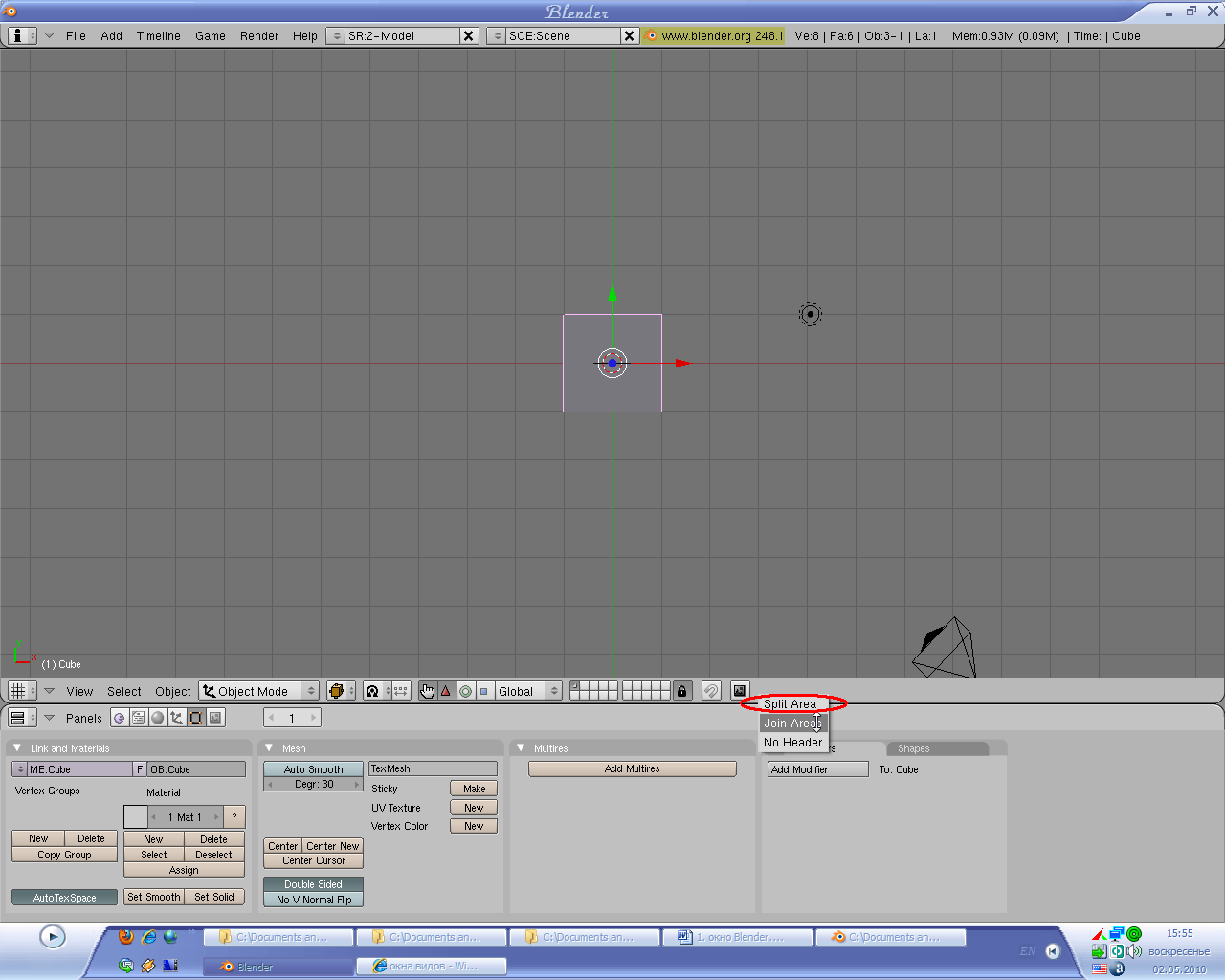Open the Render menu
The height and width of the screenshot is (980, 1225).
(x=259, y=36)
